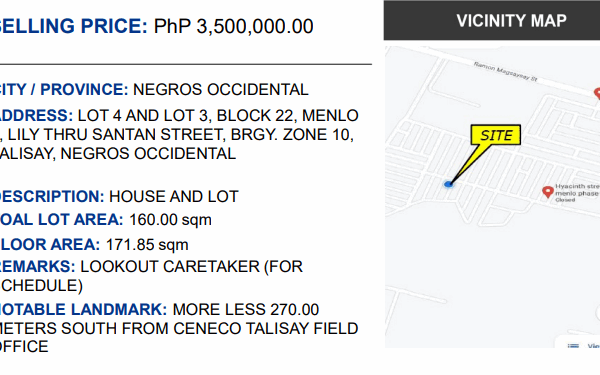Click the SELLING PRICE heading
This screenshot has height=375, width=600.
pyautogui.click(x=73, y=26)
